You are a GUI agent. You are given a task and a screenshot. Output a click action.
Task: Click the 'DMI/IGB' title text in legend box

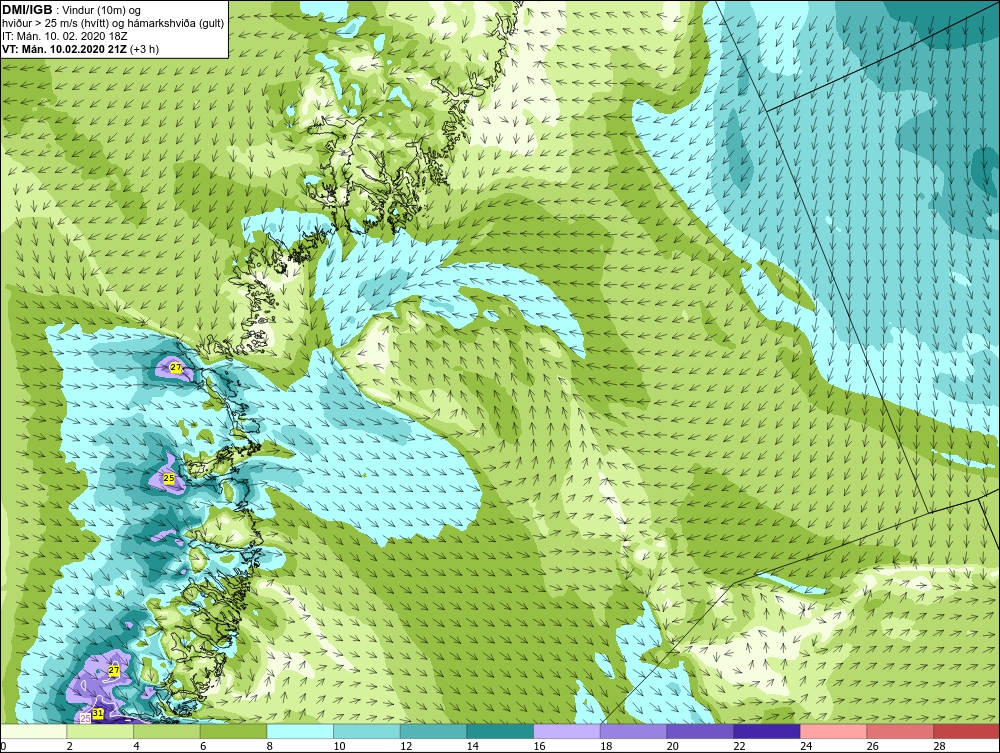click(27, 10)
